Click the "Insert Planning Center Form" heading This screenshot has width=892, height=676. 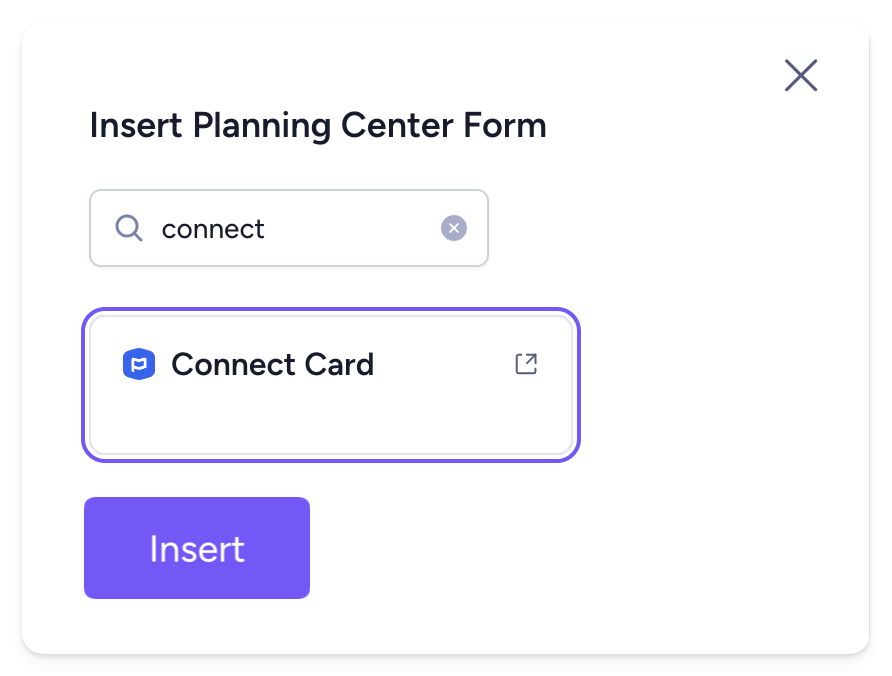pyautogui.click(x=318, y=127)
